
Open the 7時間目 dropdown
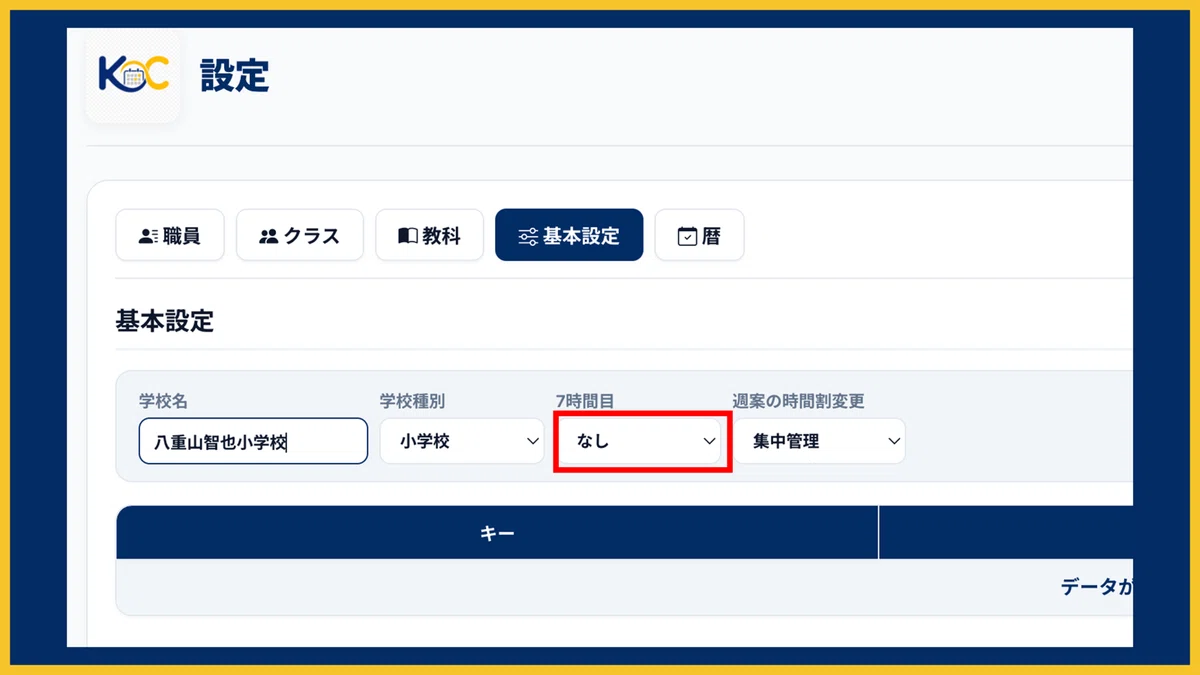coord(639,441)
